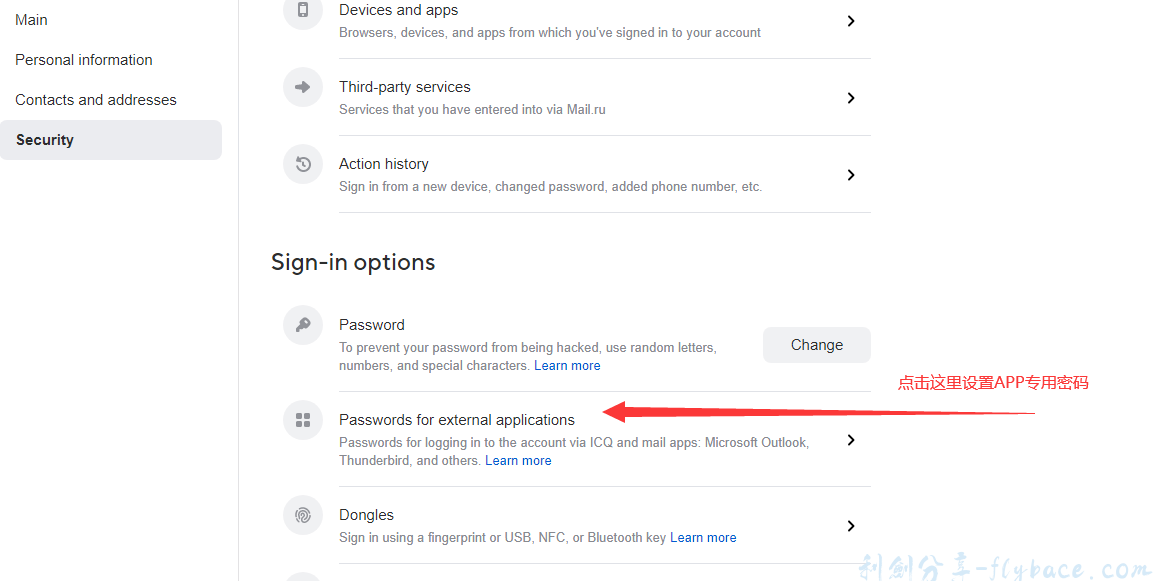
Task: Click the Devices and apps phone icon
Action: coord(303,11)
